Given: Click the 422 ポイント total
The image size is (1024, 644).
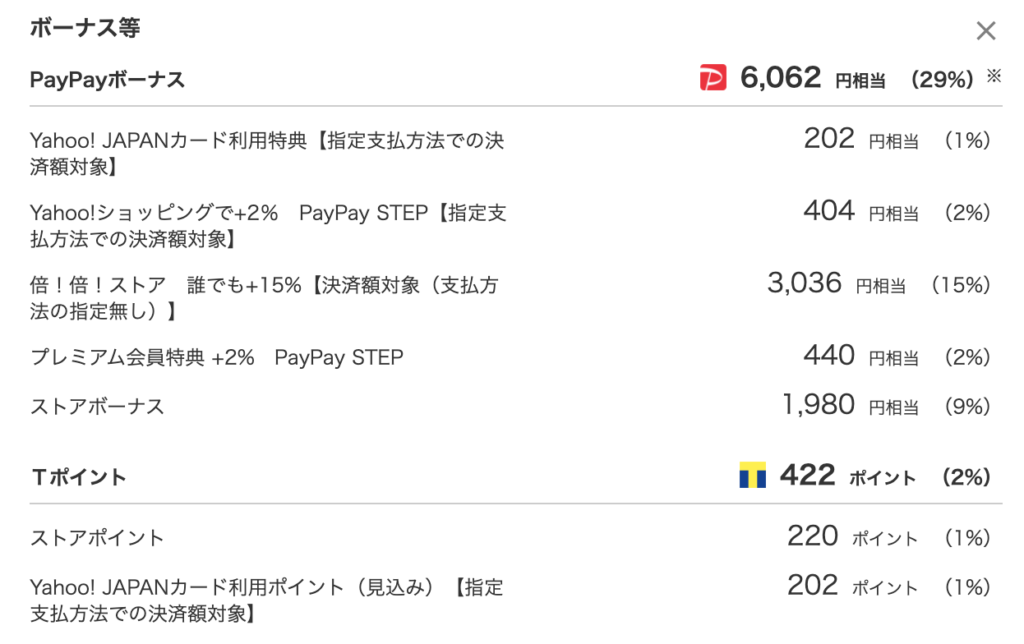Looking at the screenshot, I should pos(847,475).
